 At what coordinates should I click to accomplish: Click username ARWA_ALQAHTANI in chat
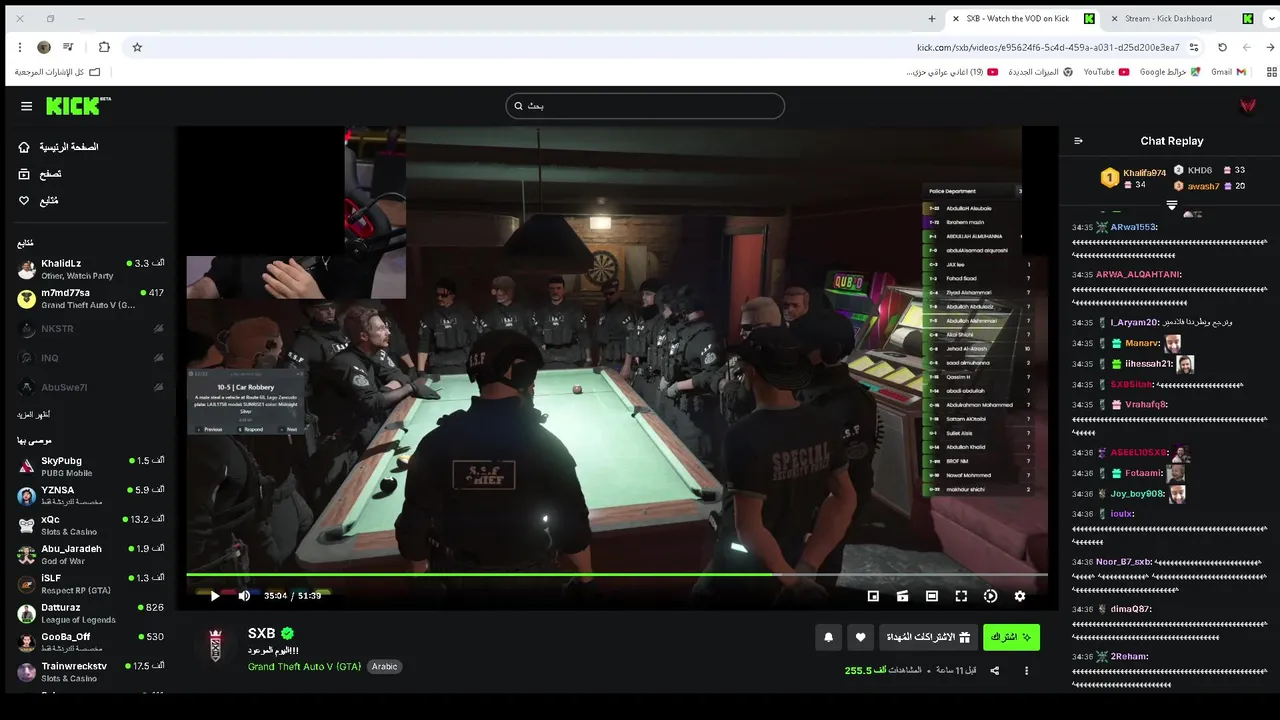pyautogui.click(x=1138, y=275)
